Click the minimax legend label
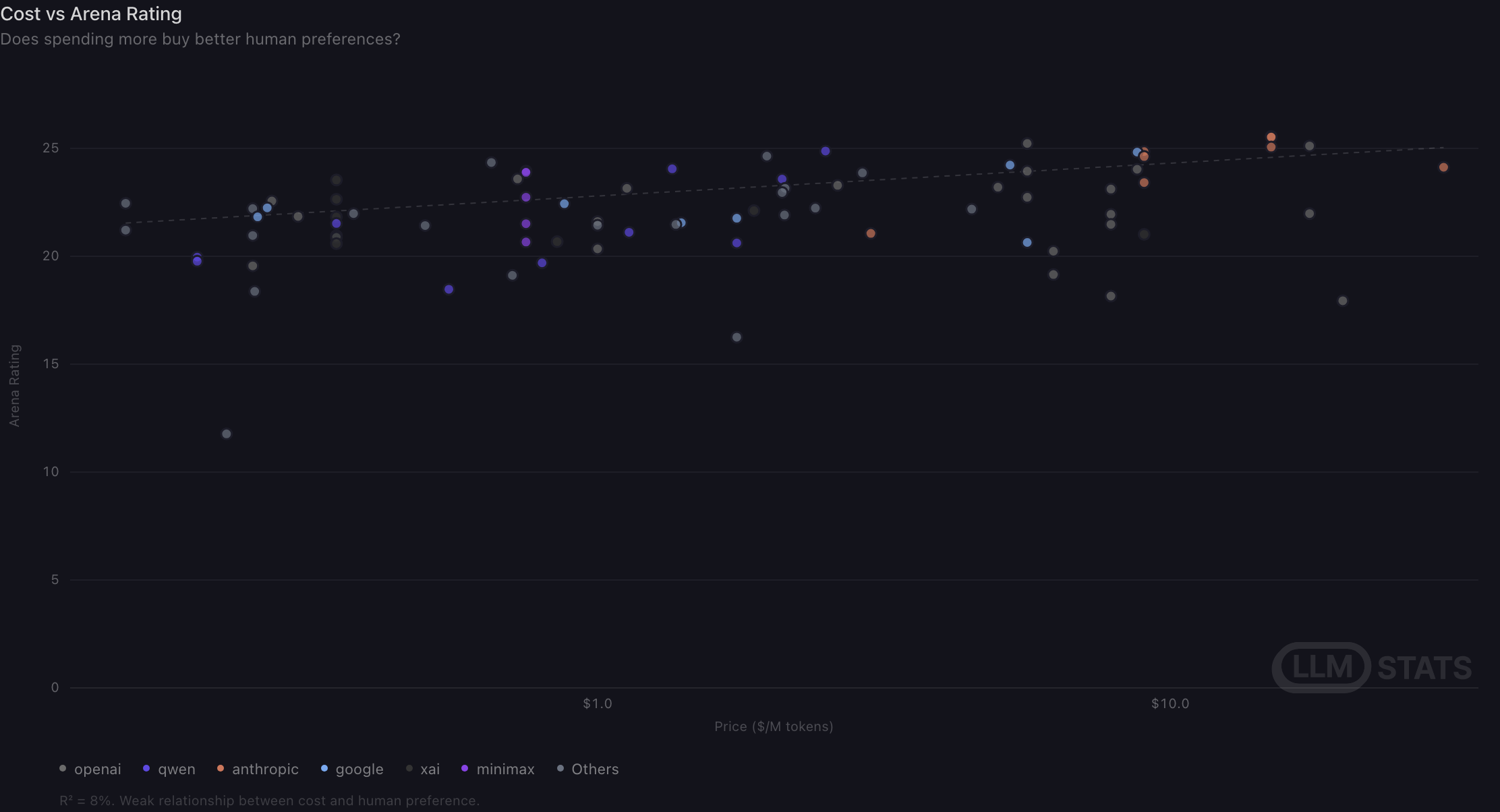Image resolution: width=1500 pixels, height=812 pixels. [498, 769]
